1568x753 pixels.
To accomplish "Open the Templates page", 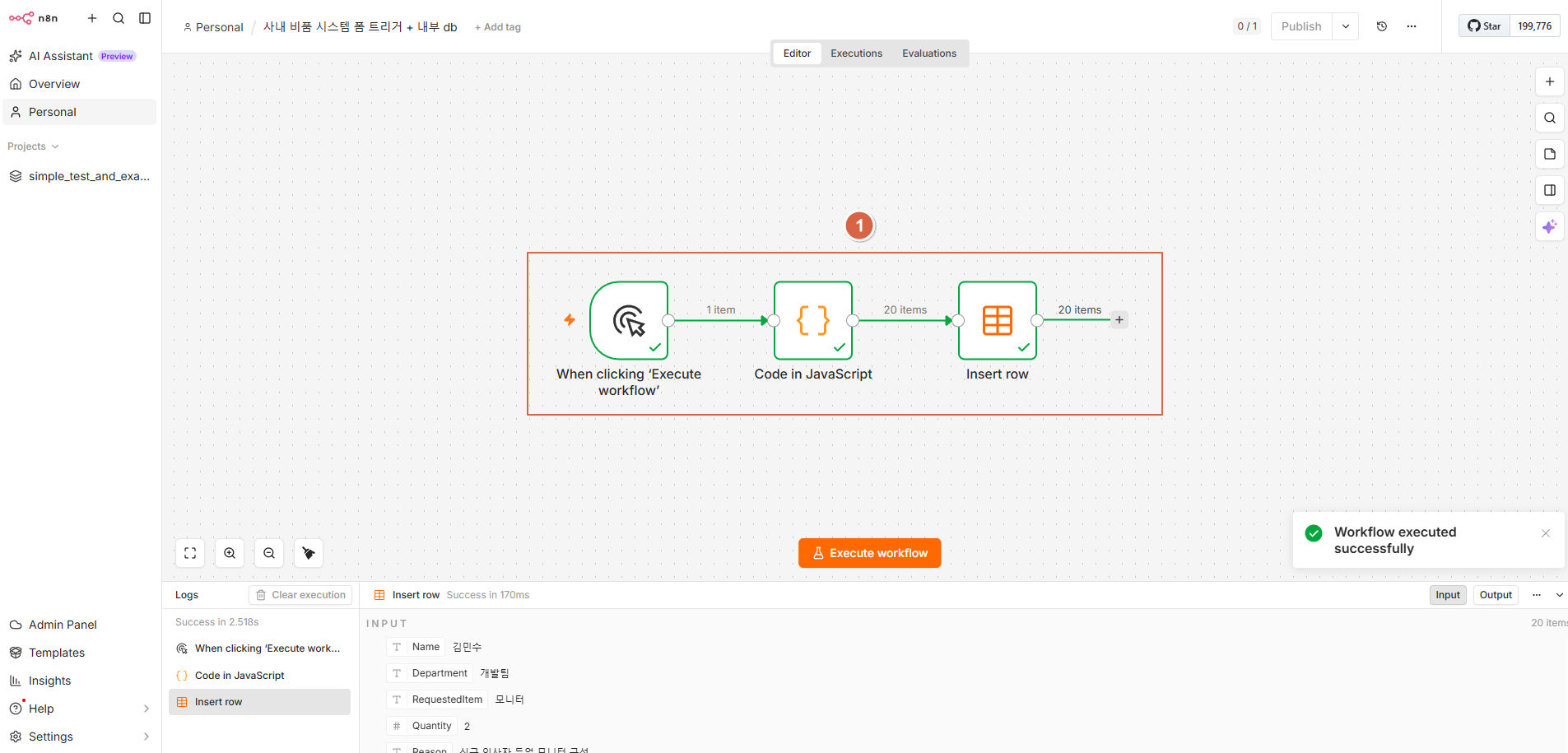I will click(x=79, y=653).
